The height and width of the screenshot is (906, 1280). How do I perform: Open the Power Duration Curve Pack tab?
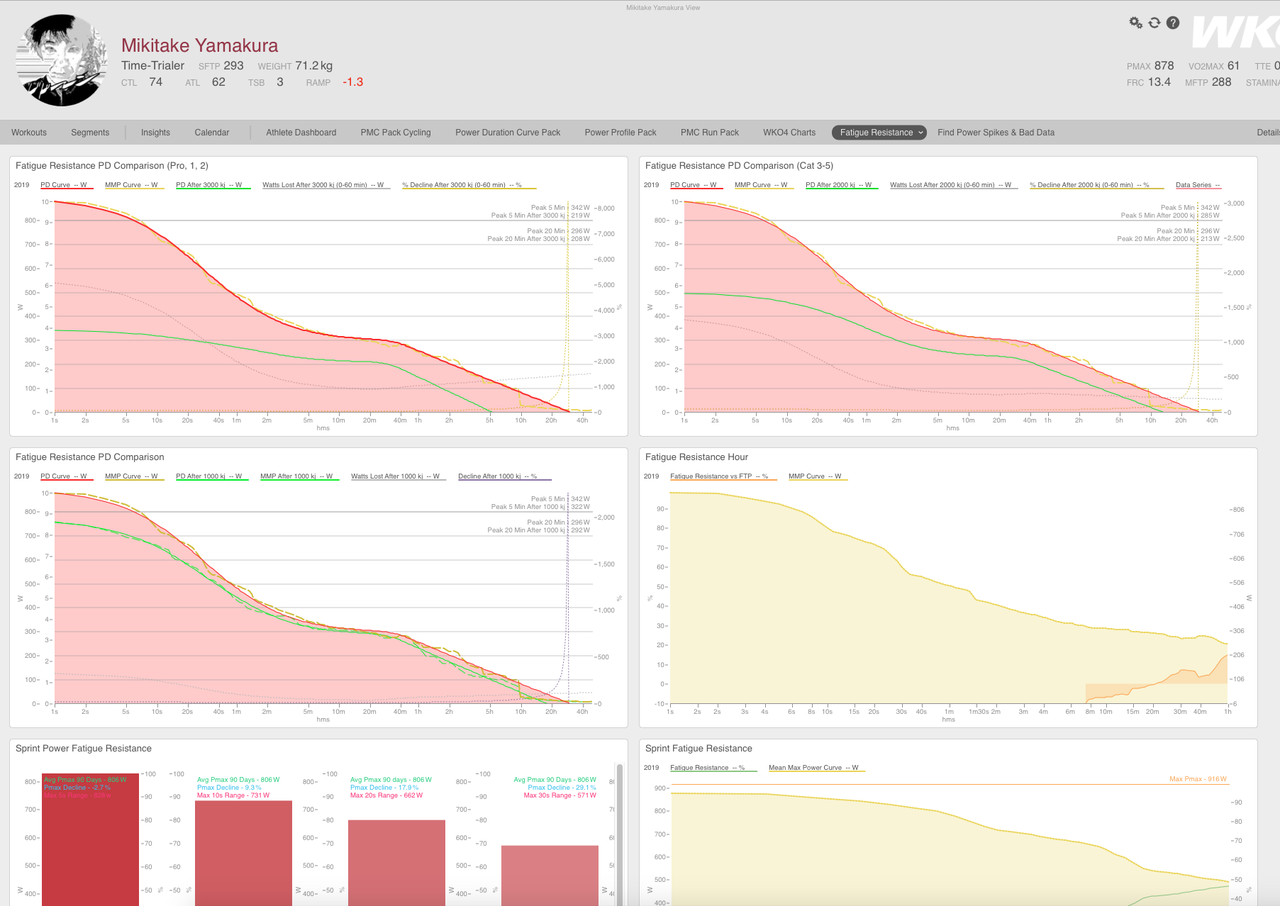[x=508, y=132]
